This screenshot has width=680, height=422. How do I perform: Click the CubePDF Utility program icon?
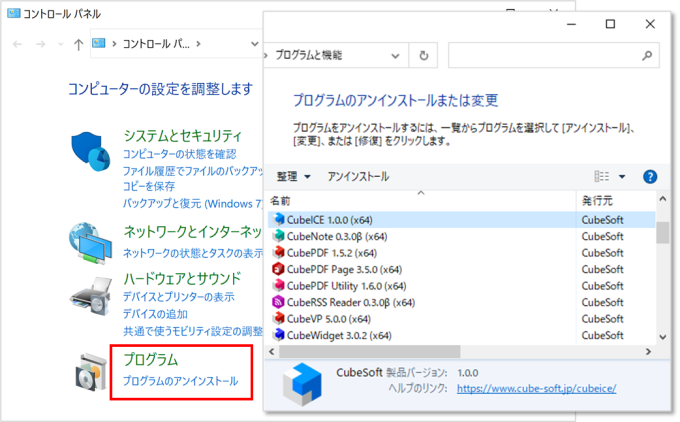[x=279, y=285]
